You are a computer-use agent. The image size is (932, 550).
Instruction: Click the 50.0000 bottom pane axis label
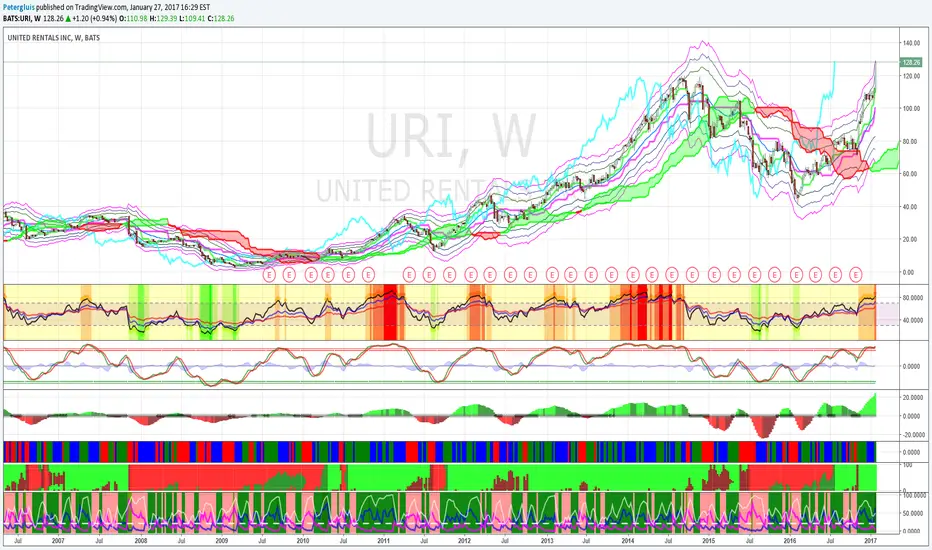[x=913, y=513]
